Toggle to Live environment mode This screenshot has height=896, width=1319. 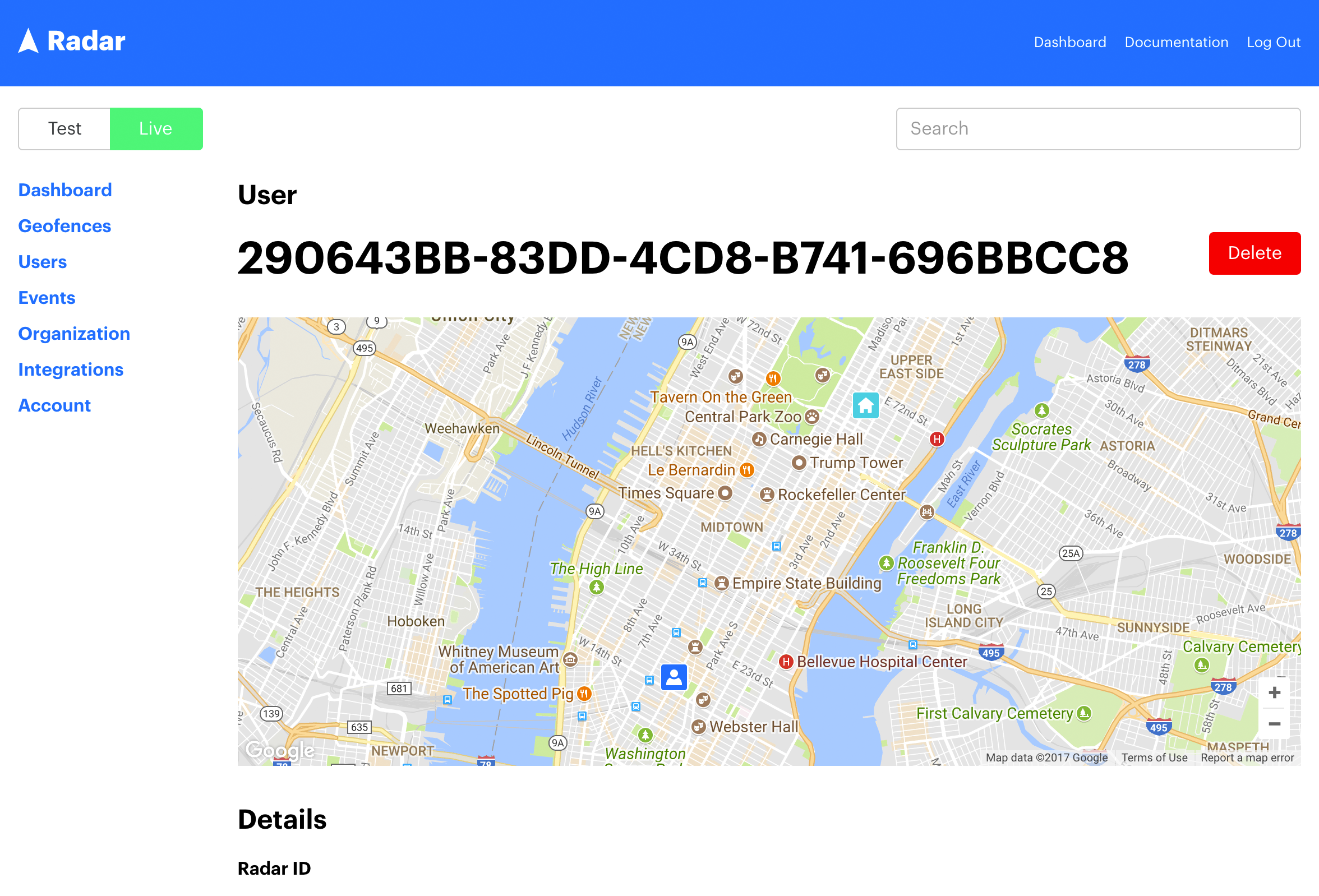tap(156, 129)
